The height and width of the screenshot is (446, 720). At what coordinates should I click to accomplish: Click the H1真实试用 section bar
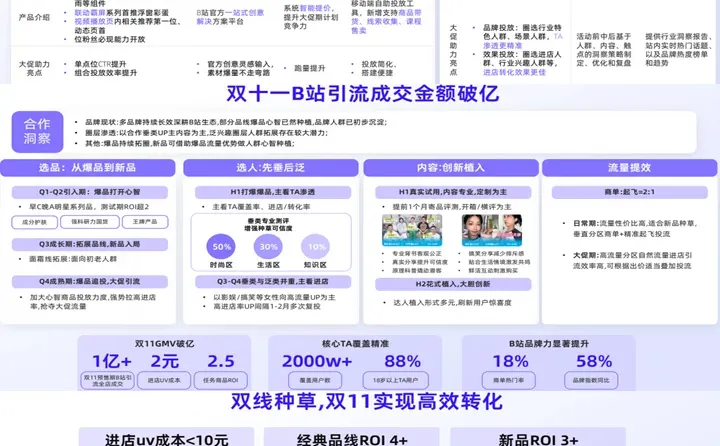point(453,192)
